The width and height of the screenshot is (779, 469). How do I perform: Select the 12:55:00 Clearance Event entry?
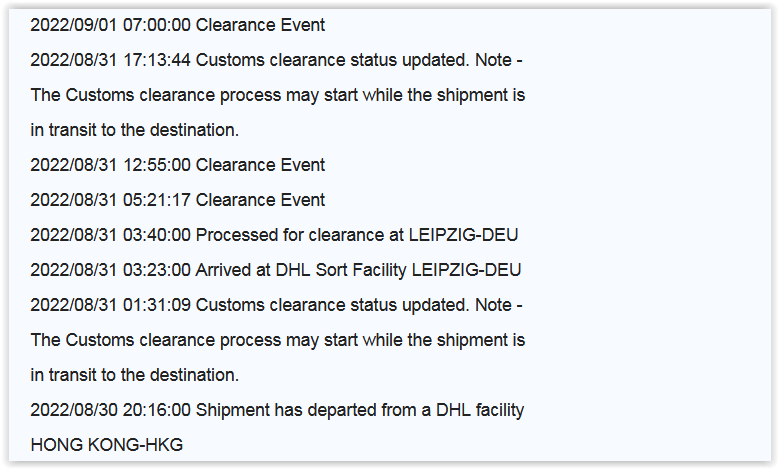[177, 165]
